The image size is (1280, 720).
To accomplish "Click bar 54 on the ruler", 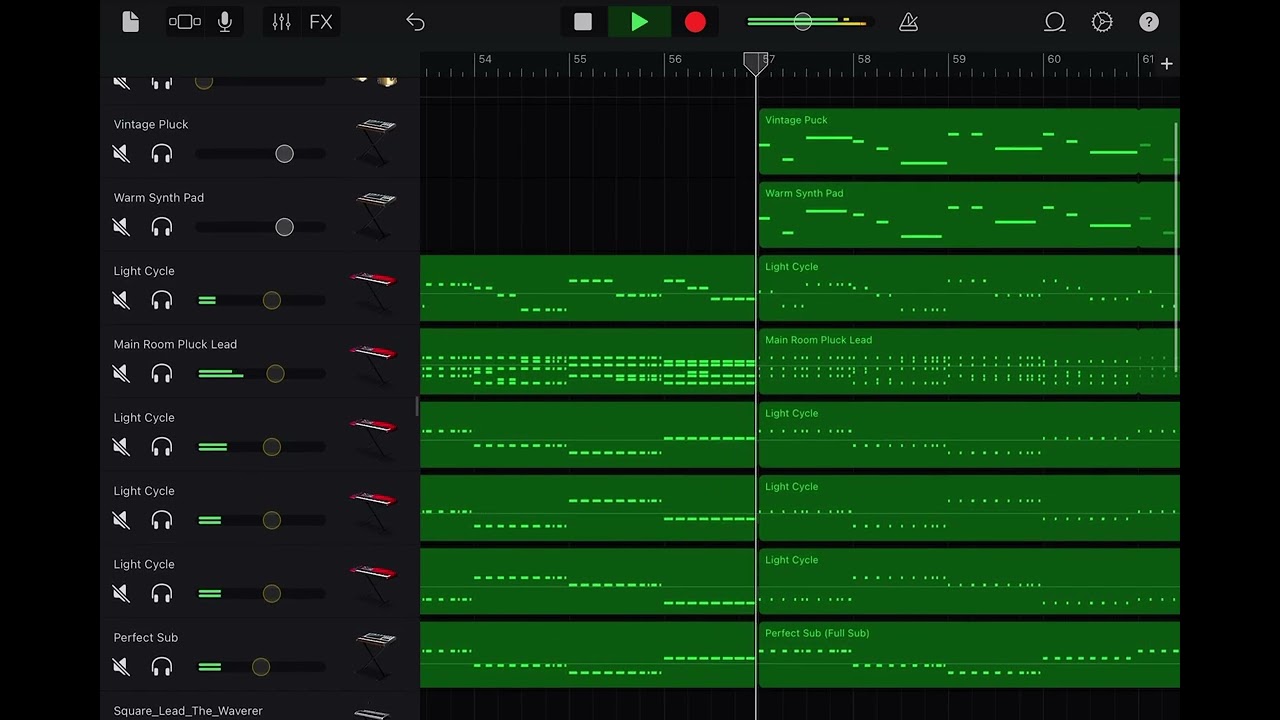I will [x=485, y=60].
